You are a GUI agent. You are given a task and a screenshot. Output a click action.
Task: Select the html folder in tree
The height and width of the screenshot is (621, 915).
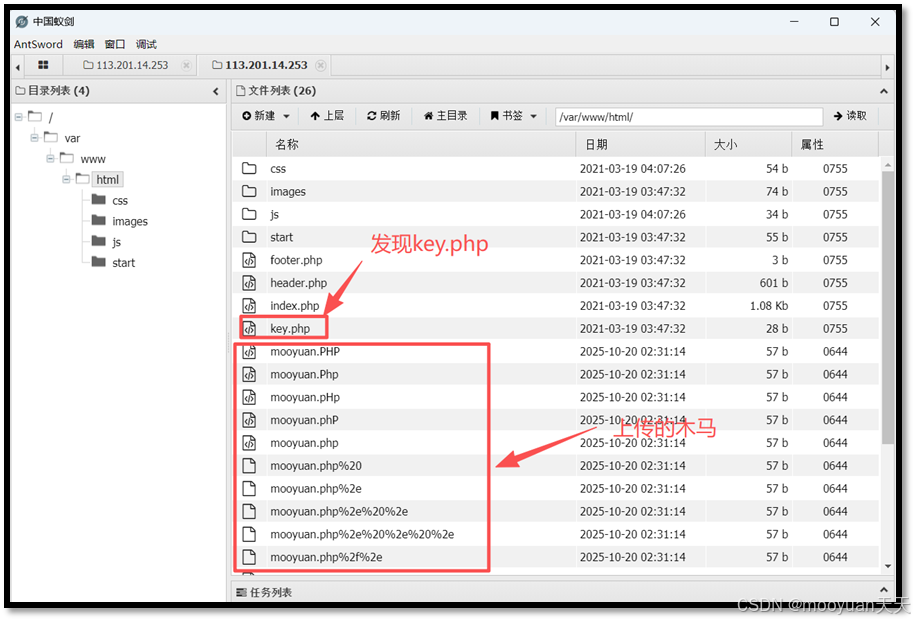click(107, 180)
